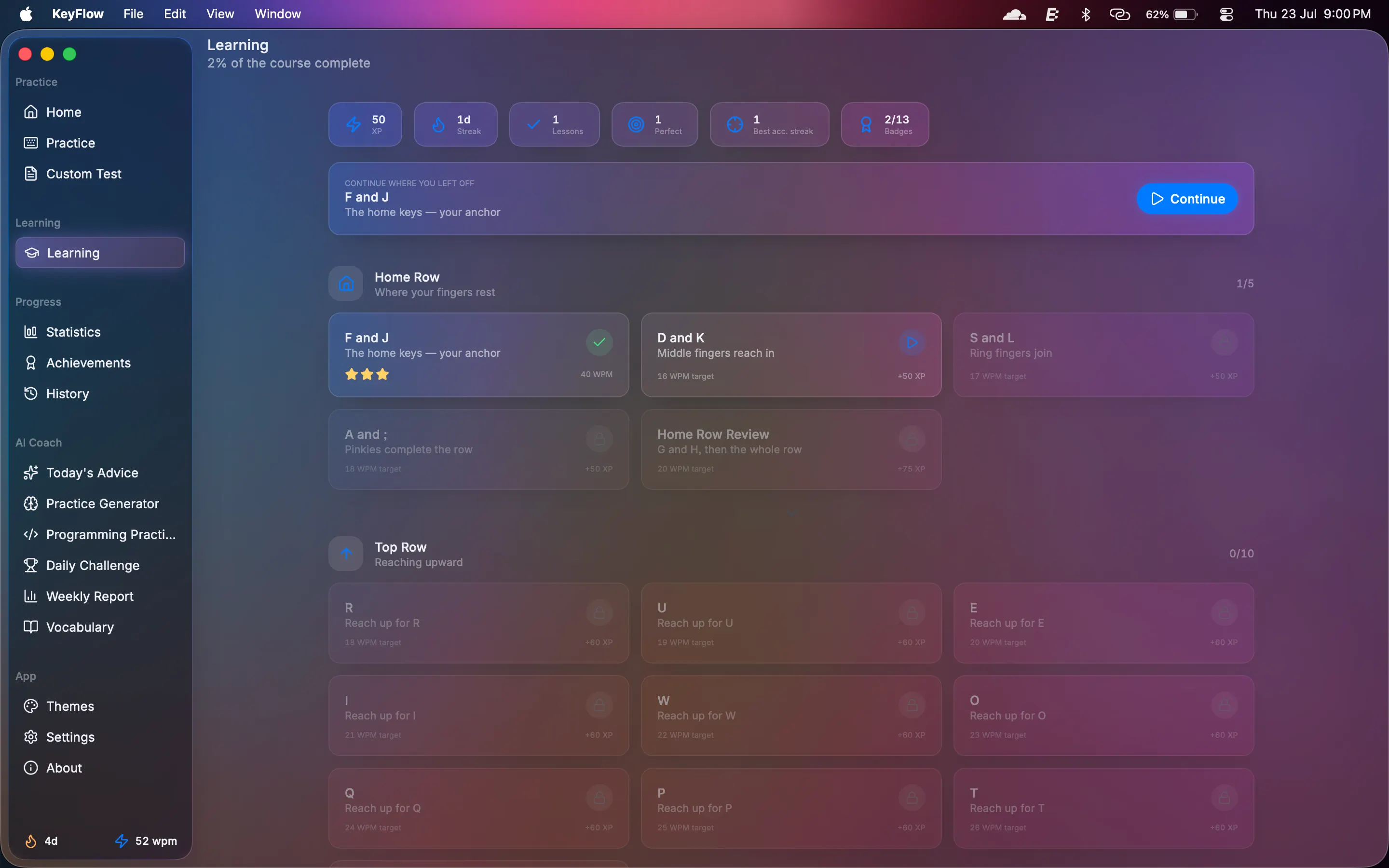Click the palette icon for Themes
Image resolution: width=1389 pixels, height=868 pixels.
click(30, 706)
